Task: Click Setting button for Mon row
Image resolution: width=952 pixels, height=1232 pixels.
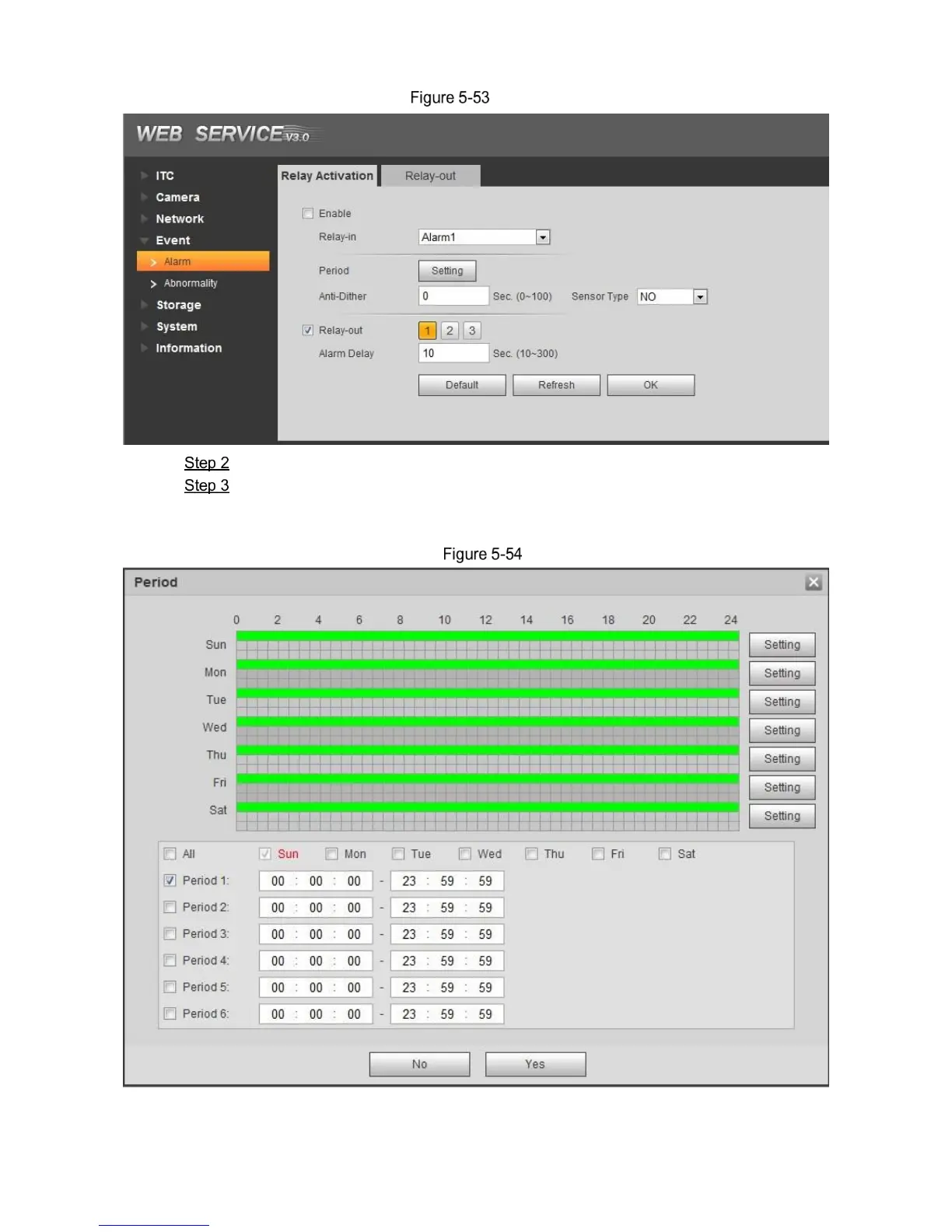Action: pos(782,674)
